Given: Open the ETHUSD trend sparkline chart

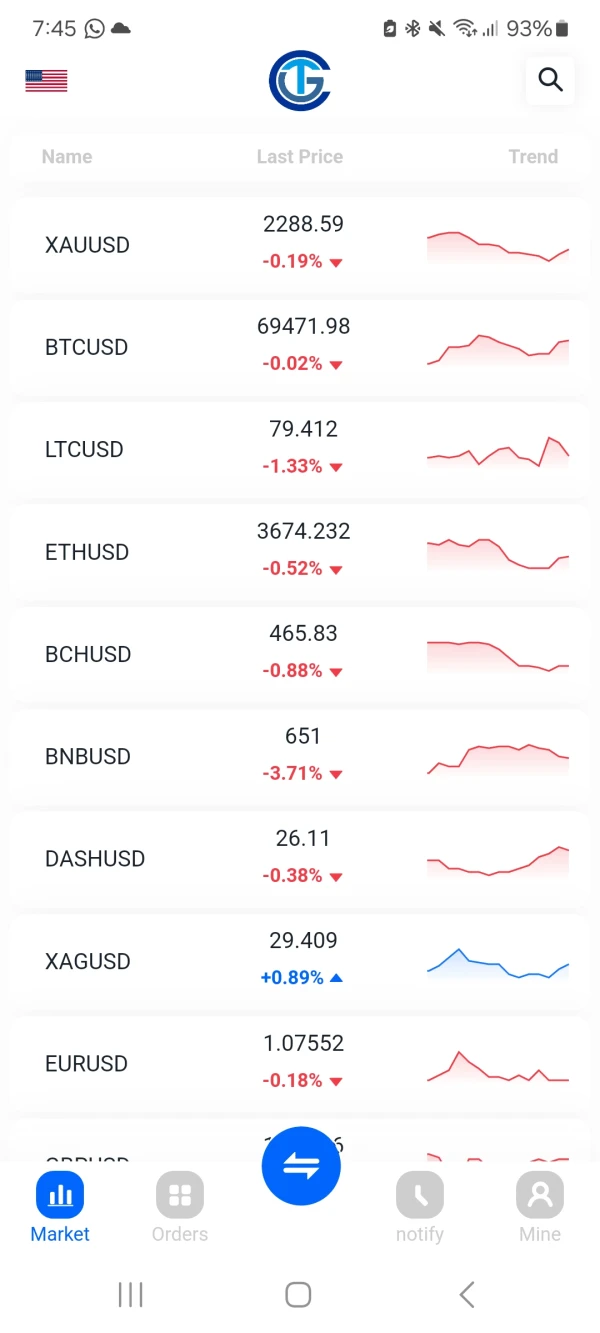Looking at the screenshot, I should [x=498, y=553].
